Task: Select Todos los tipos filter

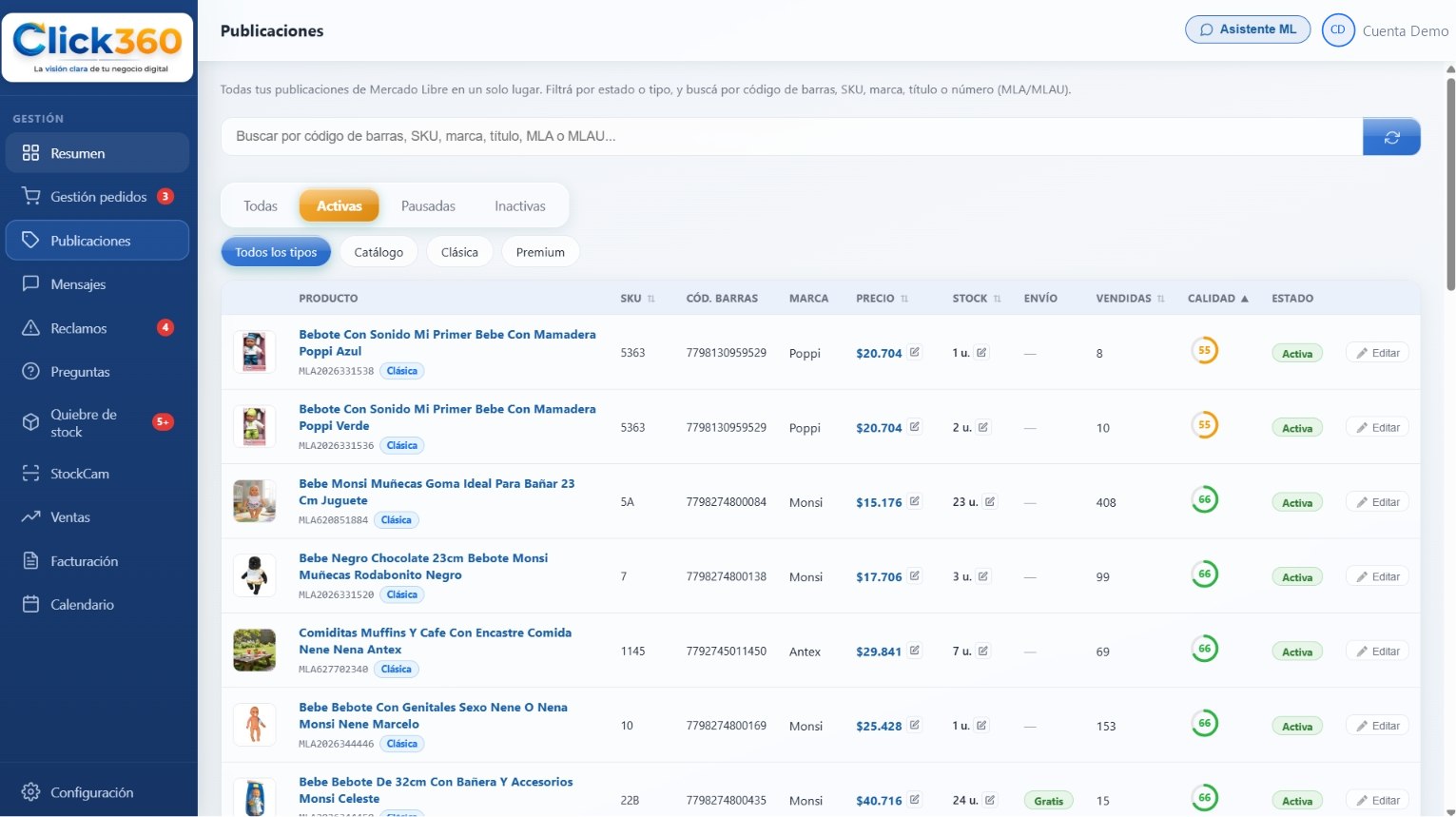Action: pyautogui.click(x=276, y=252)
